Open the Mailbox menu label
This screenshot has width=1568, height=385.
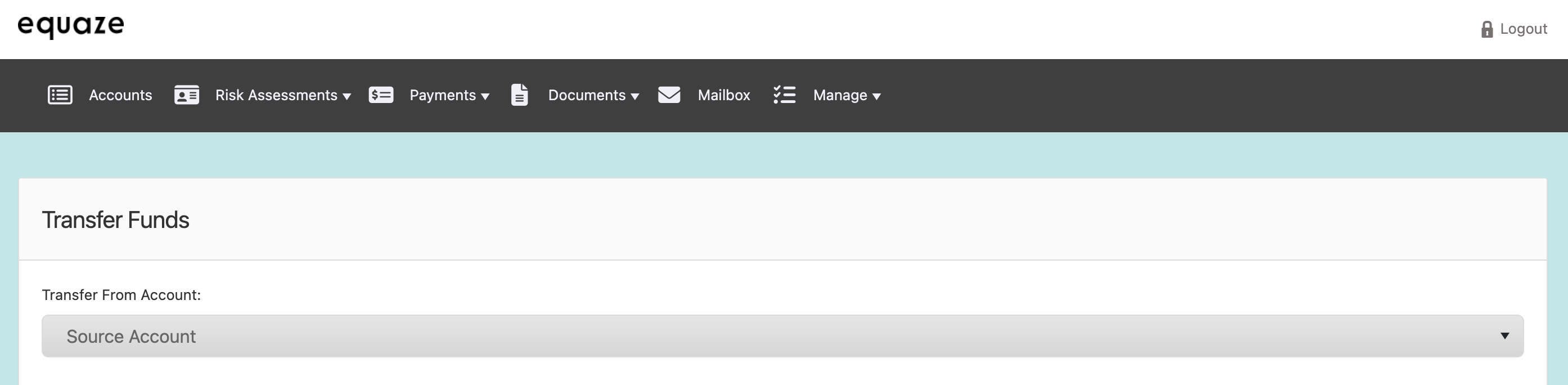(x=724, y=95)
